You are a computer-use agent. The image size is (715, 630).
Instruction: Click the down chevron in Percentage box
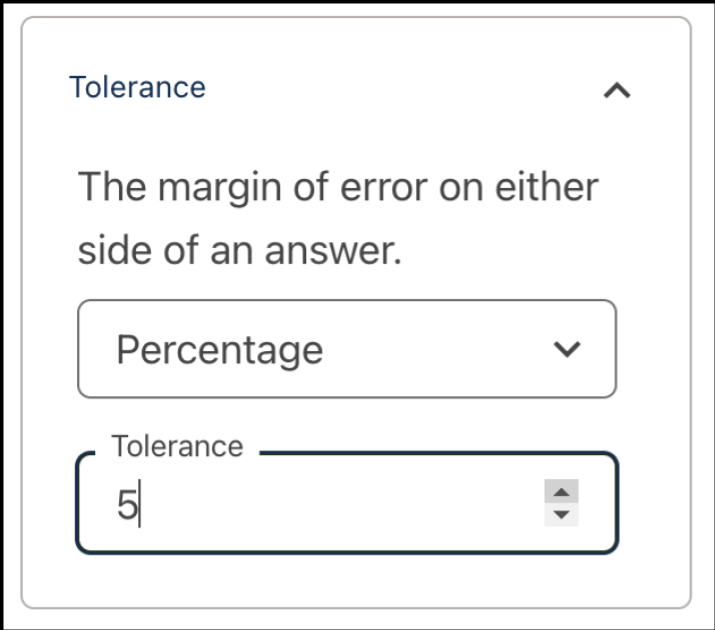click(567, 349)
